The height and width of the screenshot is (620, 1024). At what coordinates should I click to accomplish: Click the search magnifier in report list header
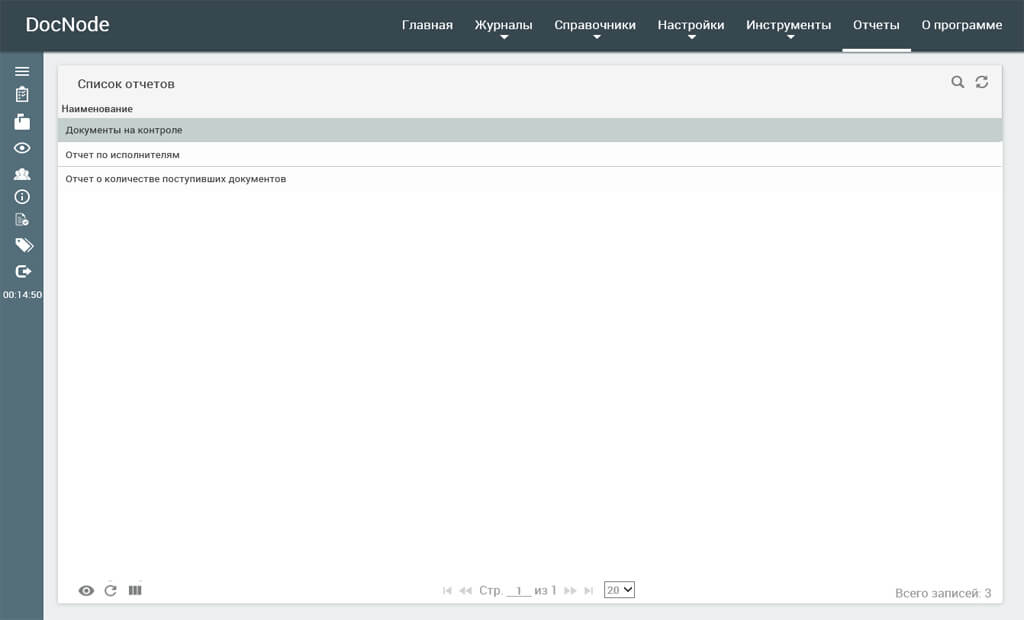point(957,82)
